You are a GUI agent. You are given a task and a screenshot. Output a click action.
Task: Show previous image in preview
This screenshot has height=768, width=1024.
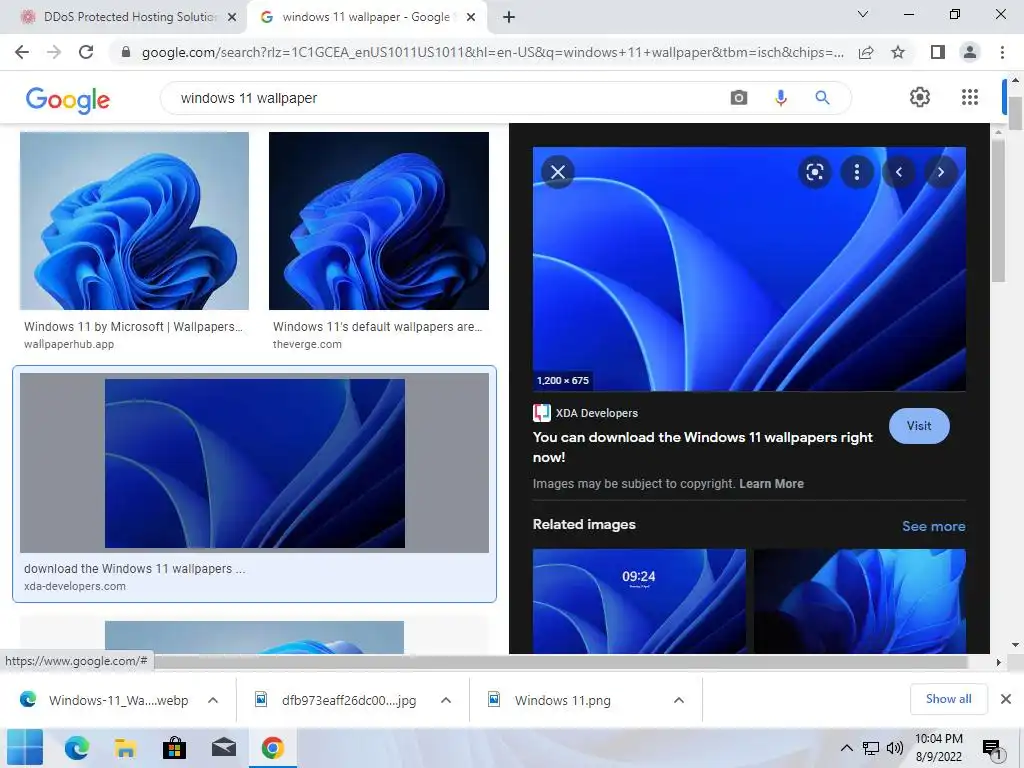(x=899, y=172)
